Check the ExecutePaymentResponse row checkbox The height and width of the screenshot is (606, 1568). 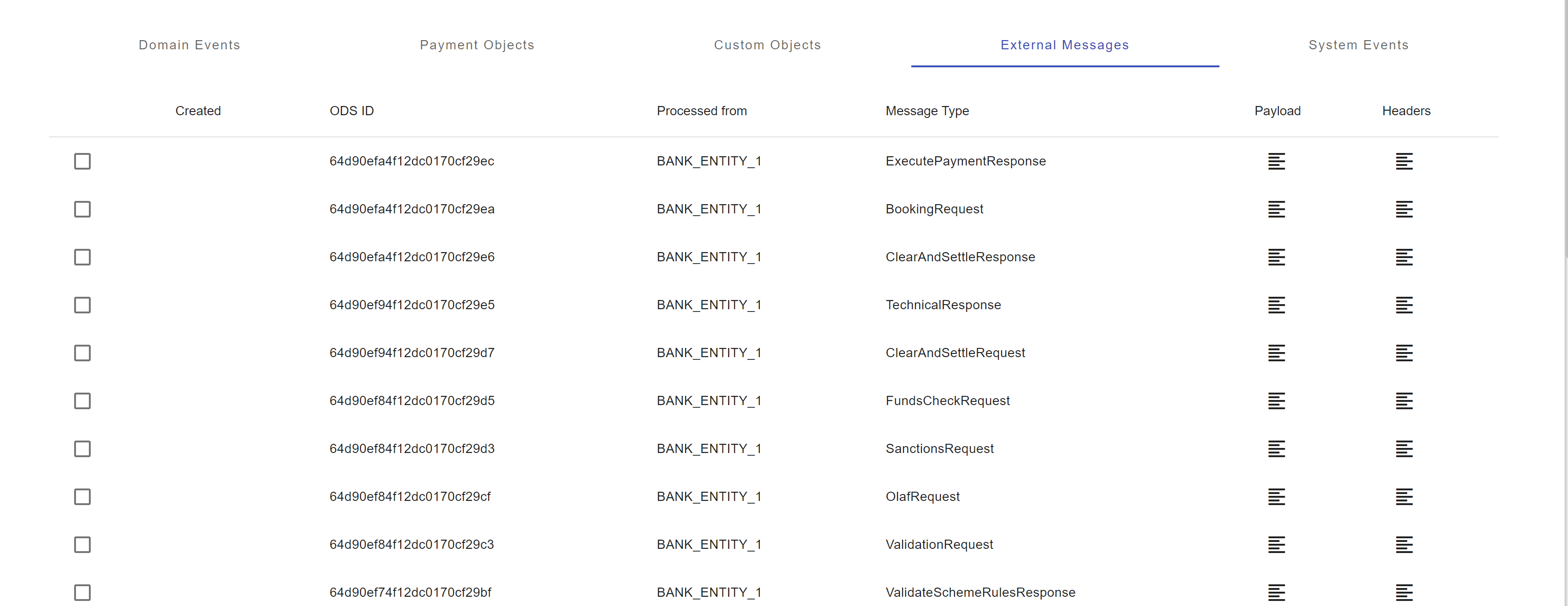[x=82, y=161]
